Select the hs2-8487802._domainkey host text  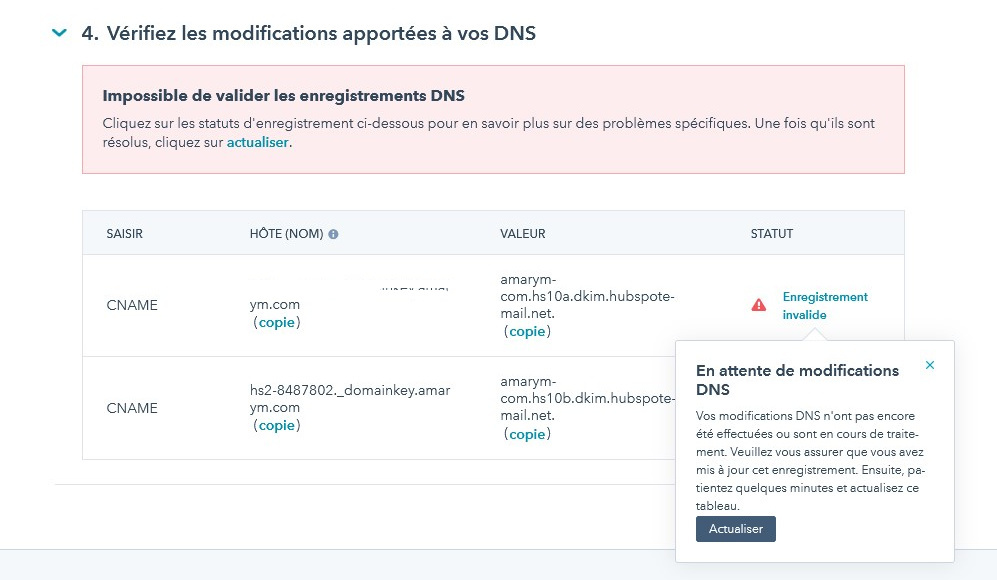tap(350, 399)
